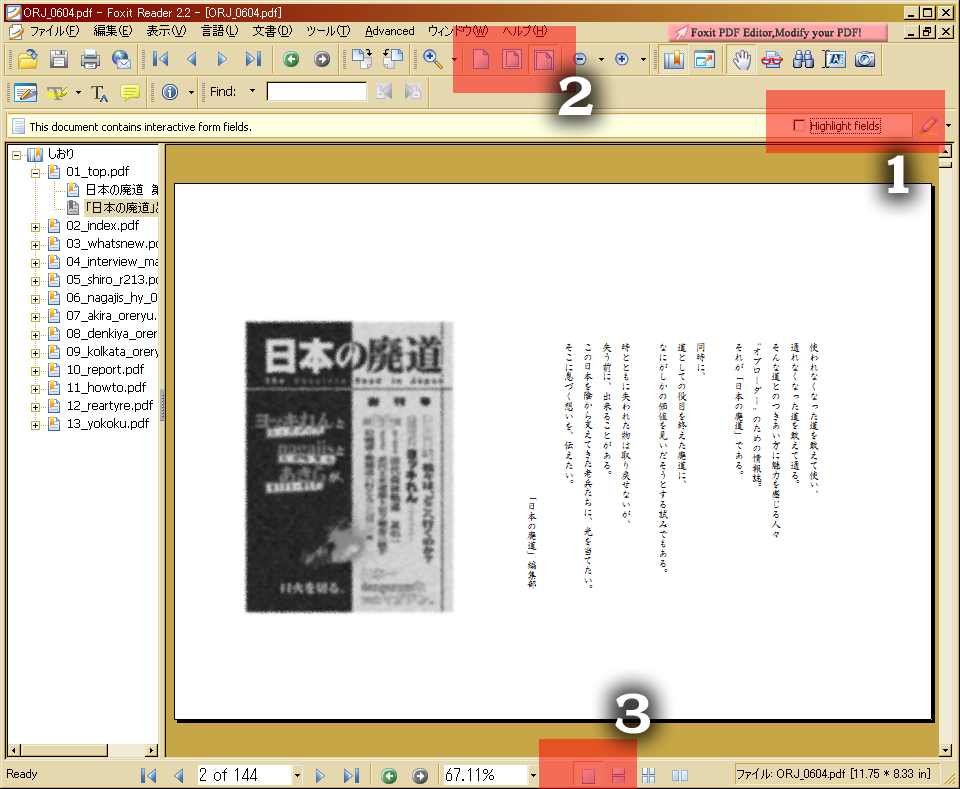Click the TA text tool icon
Screen dimensions: 960x789
tap(99, 92)
